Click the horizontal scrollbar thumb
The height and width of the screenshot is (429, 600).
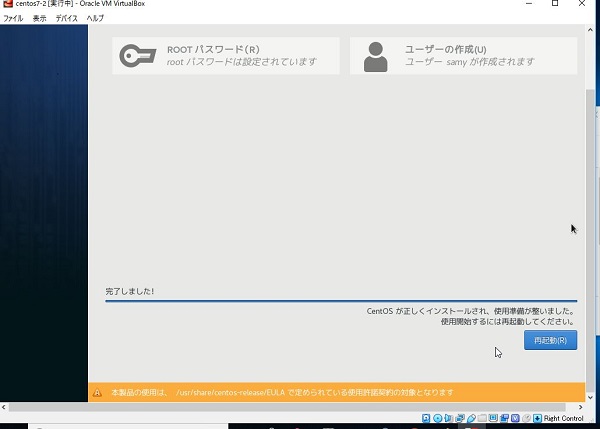point(287,407)
